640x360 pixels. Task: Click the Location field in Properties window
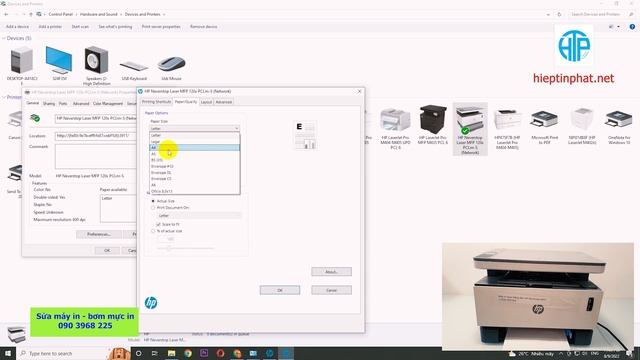tap(96, 136)
